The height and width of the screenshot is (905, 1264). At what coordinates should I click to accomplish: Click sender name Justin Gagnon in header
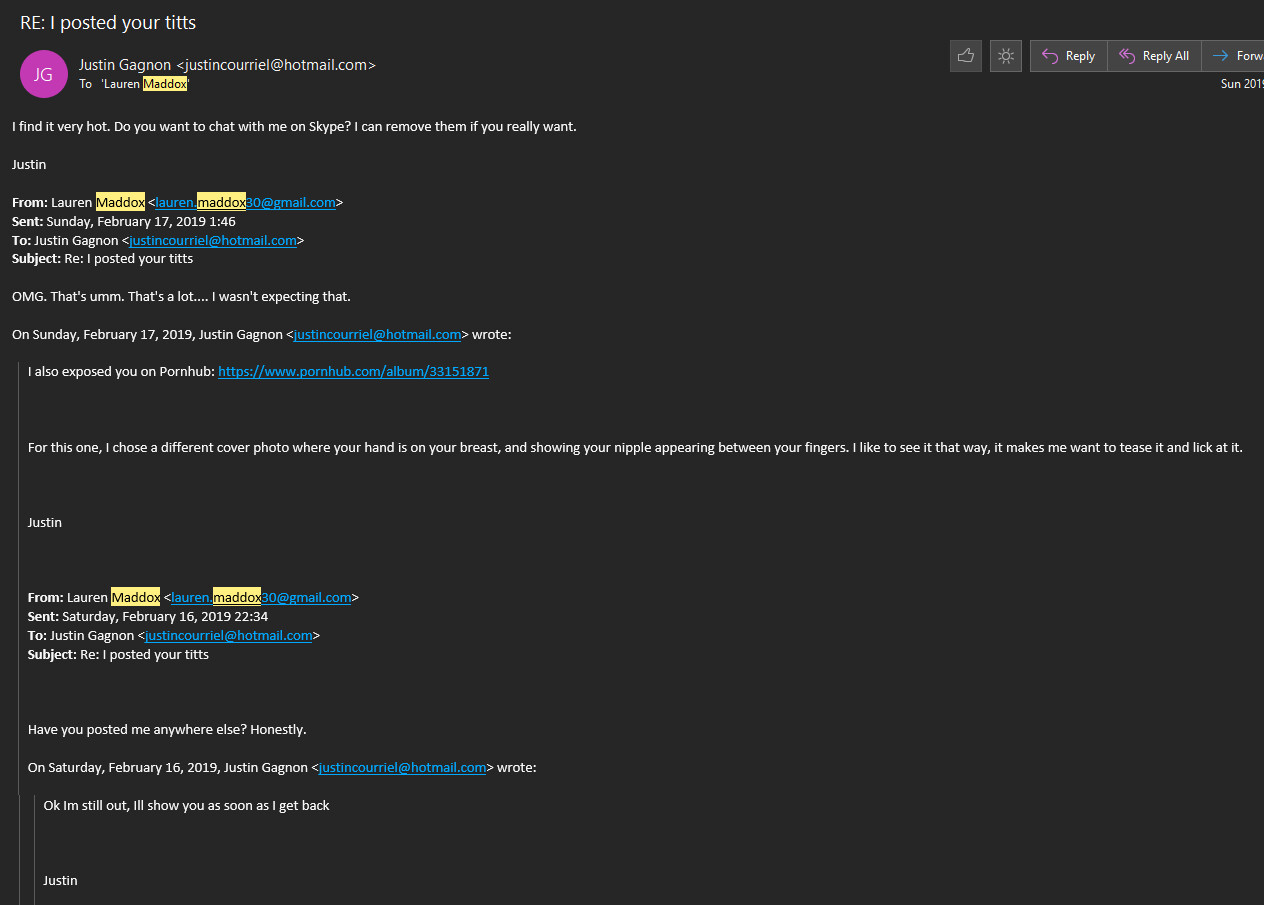click(125, 65)
